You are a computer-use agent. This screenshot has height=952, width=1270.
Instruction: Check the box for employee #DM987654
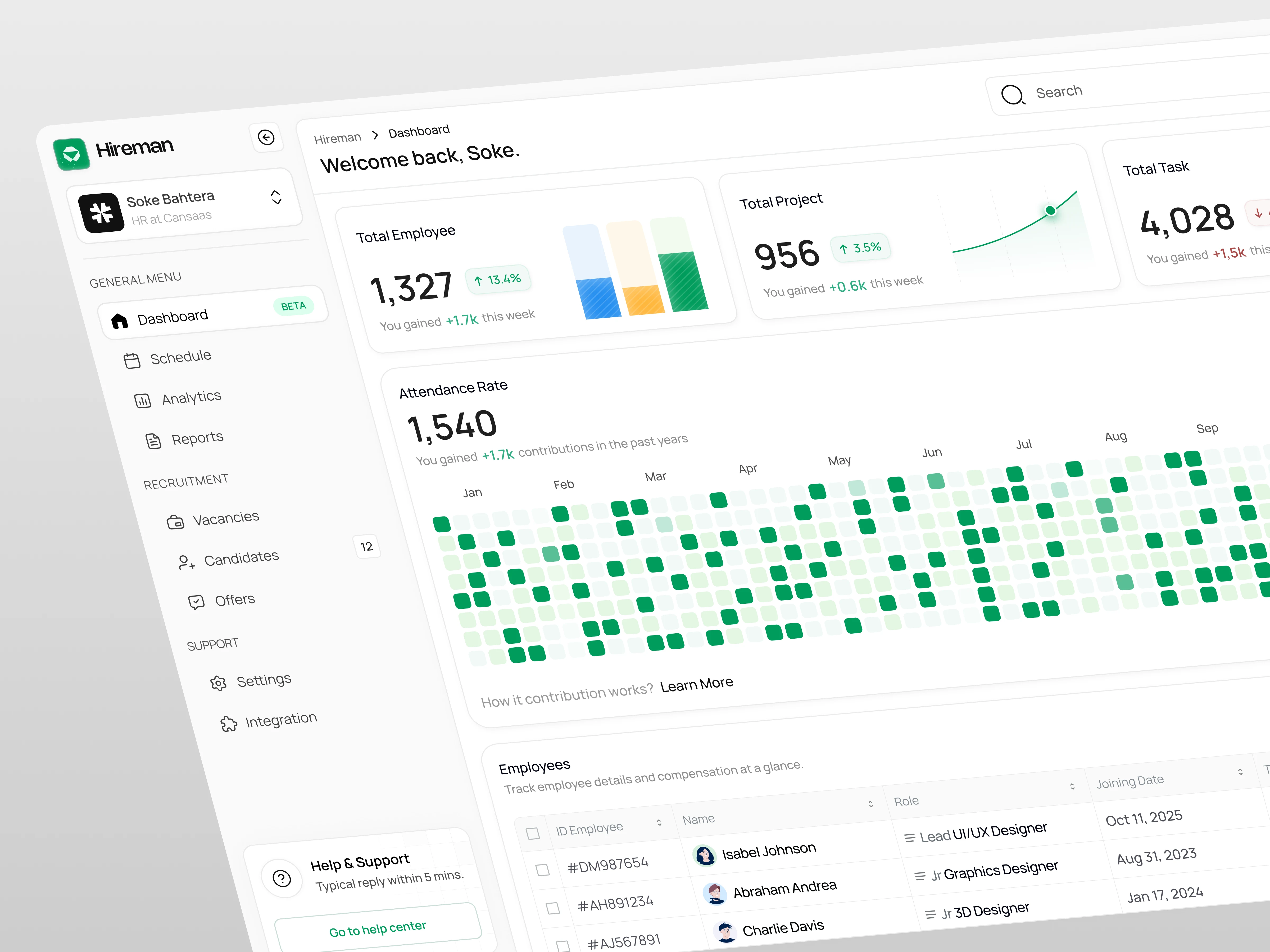543,870
